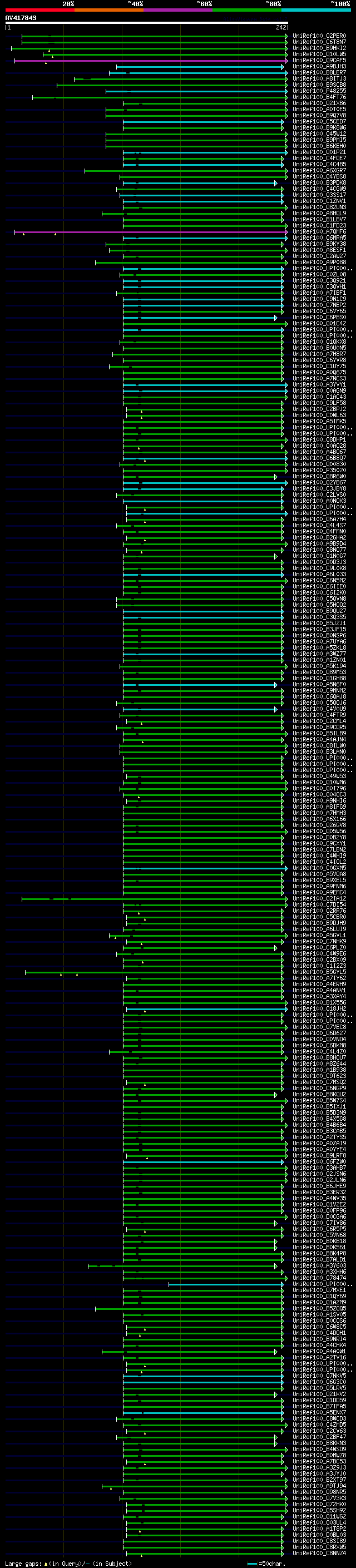Viewport: 356px width, 1568px height.
Task: Select hit label UniRef100_A0T0E5
Action: [319, 109]
